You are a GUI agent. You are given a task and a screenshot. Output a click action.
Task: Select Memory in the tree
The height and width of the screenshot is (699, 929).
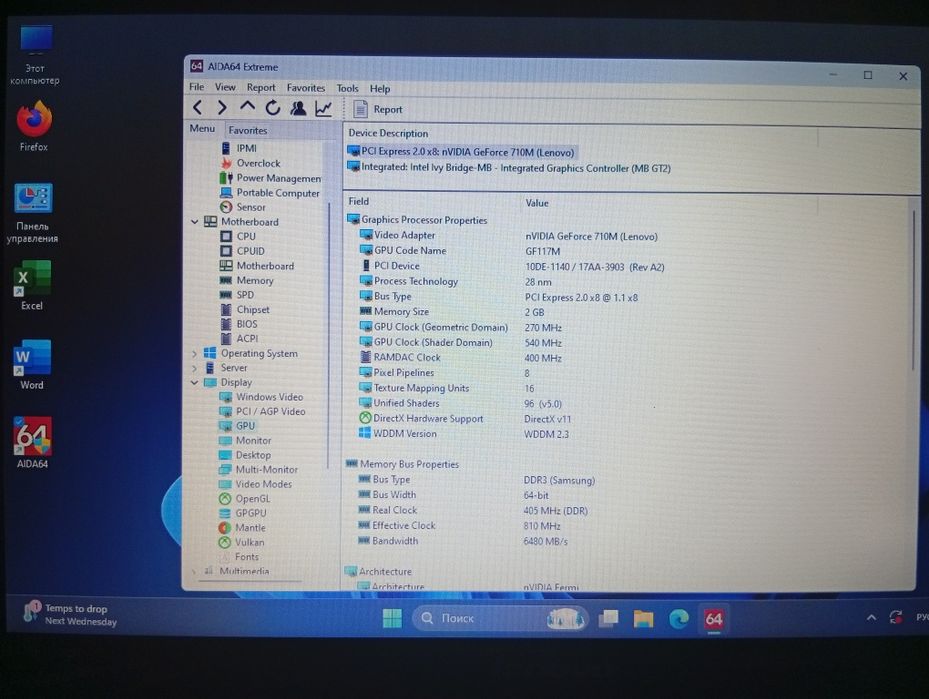click(x=246, y=280)
